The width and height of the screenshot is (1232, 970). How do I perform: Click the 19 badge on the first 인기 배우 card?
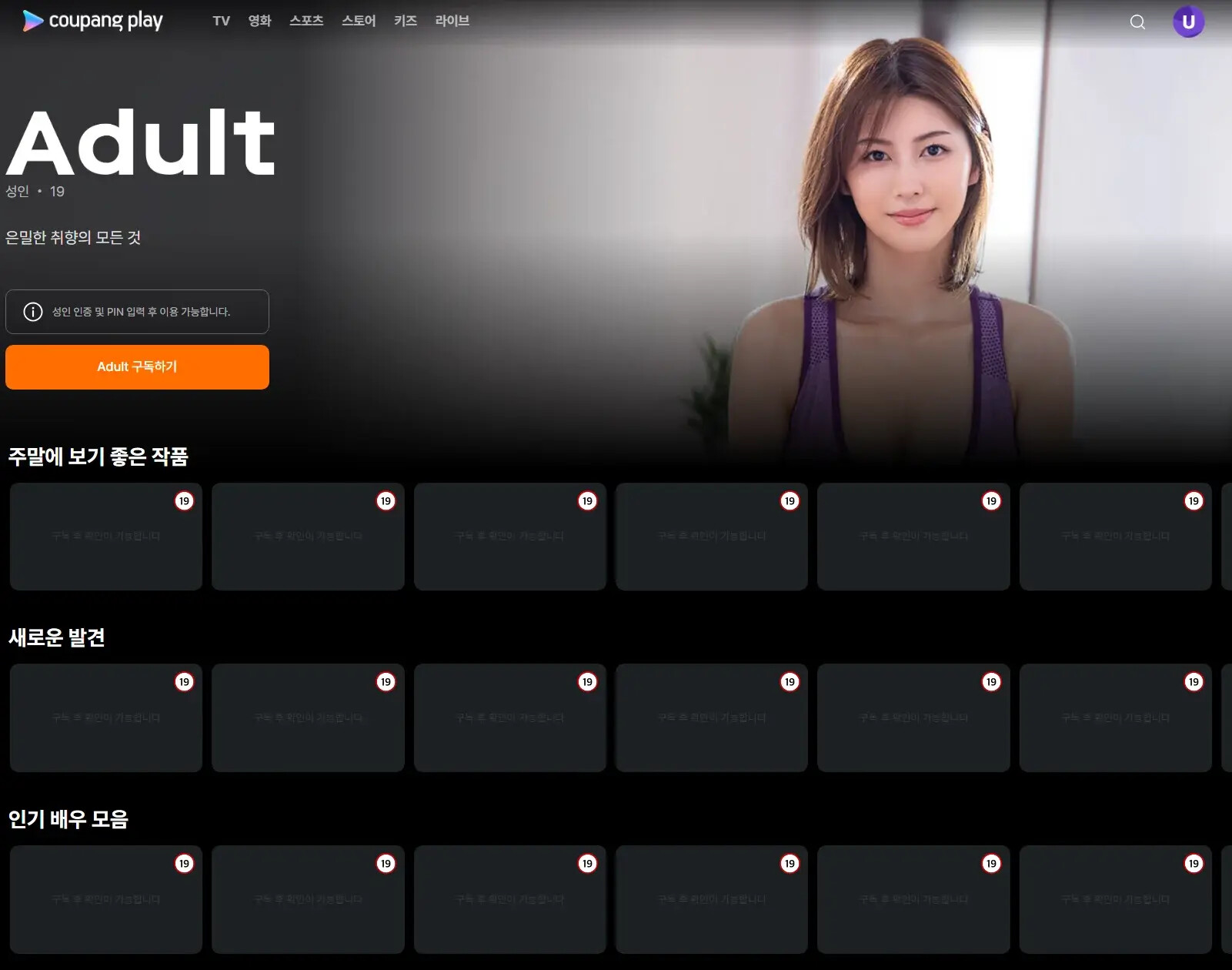184,864
